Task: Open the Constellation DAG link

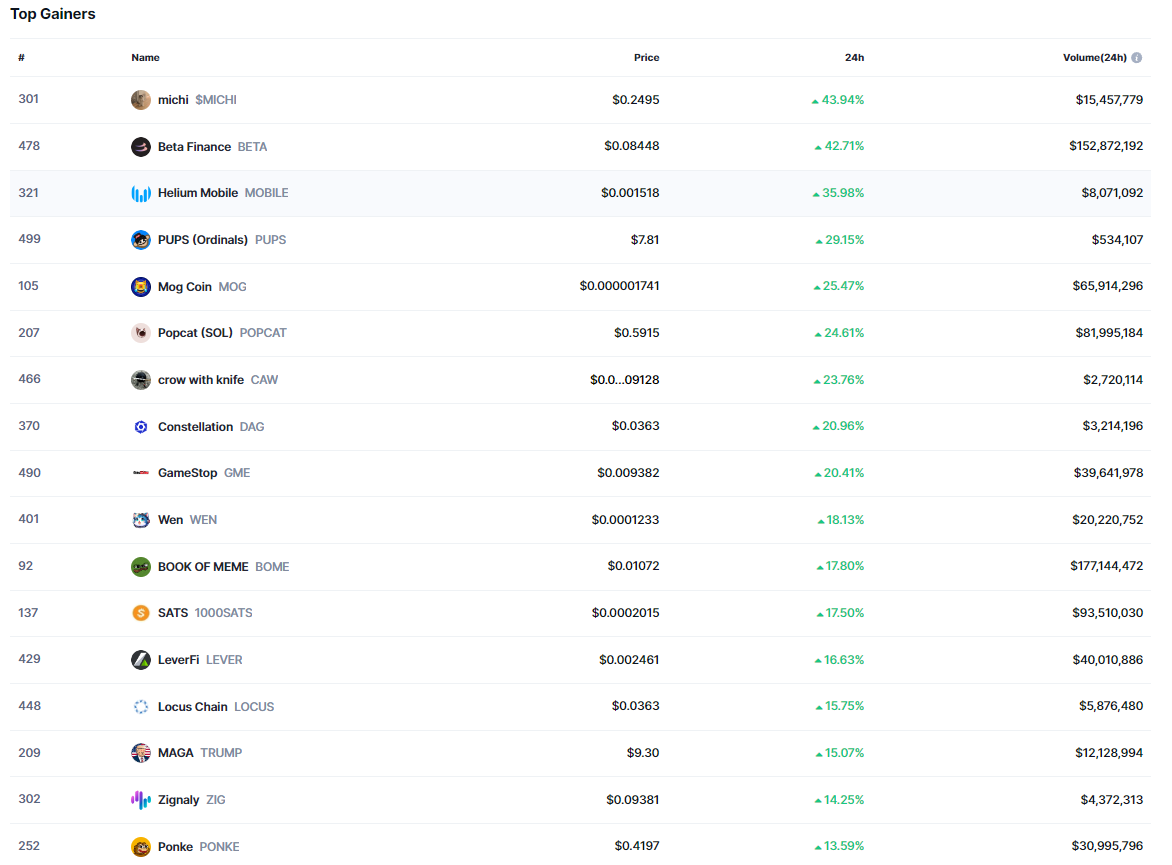Action: click(x=195, y=427)
